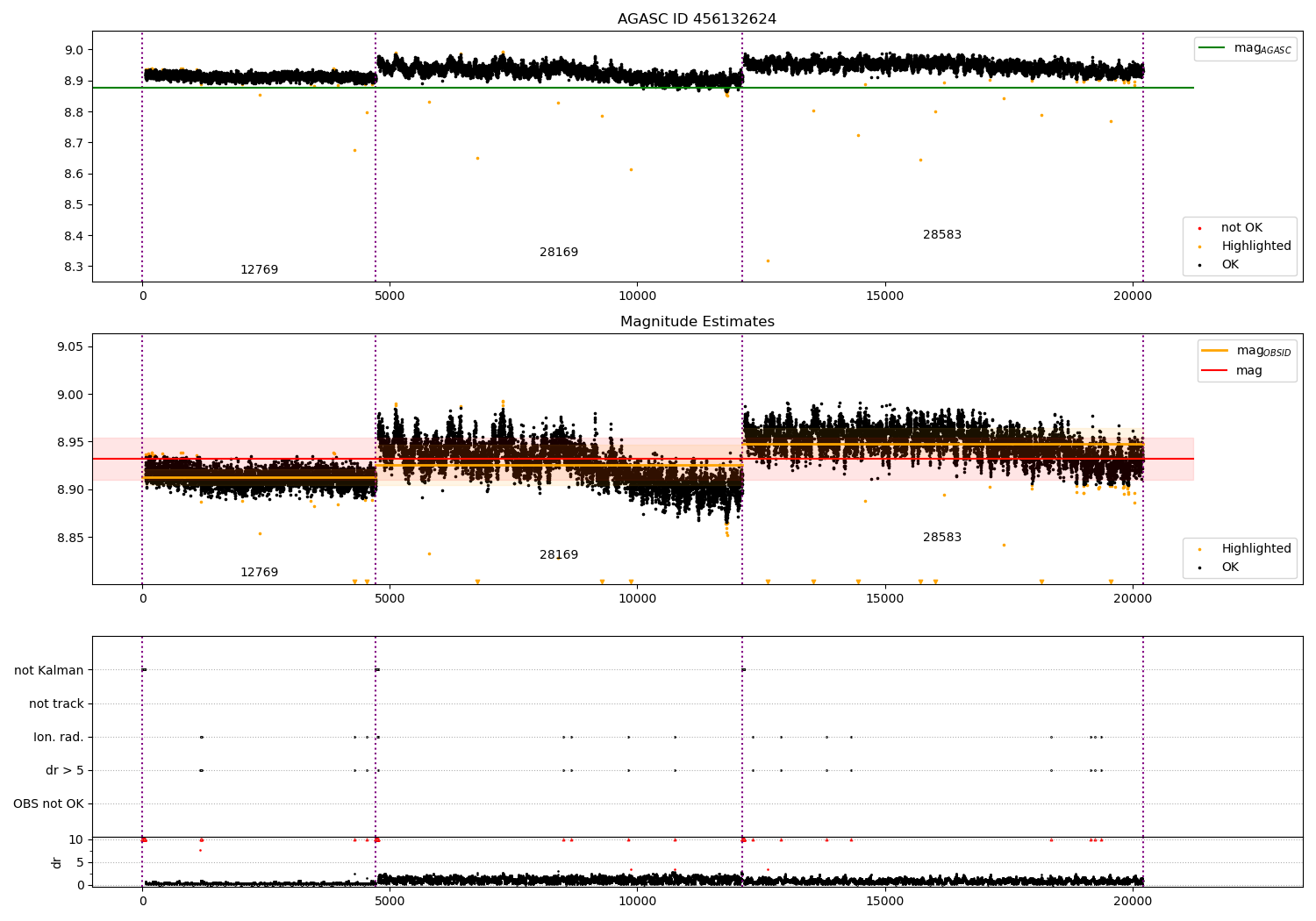This screenshot has width=1316, height=921.
Task: Click the '5000' x-tick of the bottom plot
Action: click(390, 901)
